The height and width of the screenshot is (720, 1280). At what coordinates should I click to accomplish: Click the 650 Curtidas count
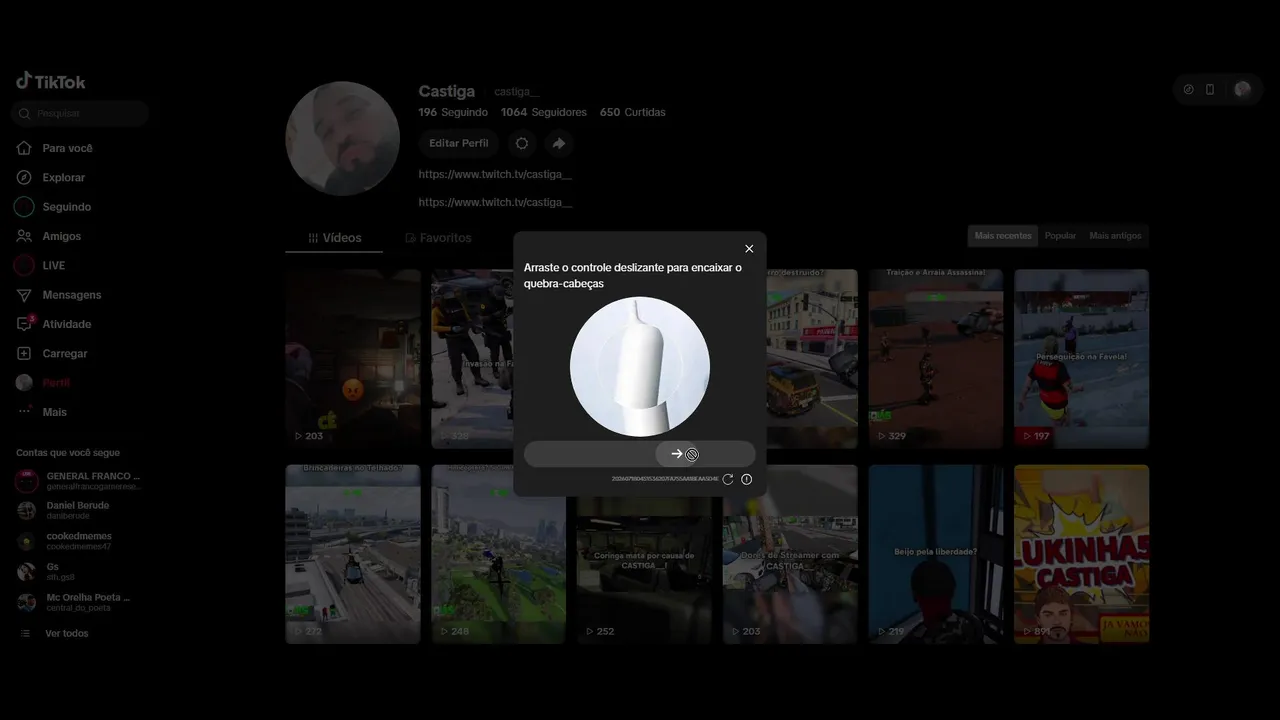633,112
